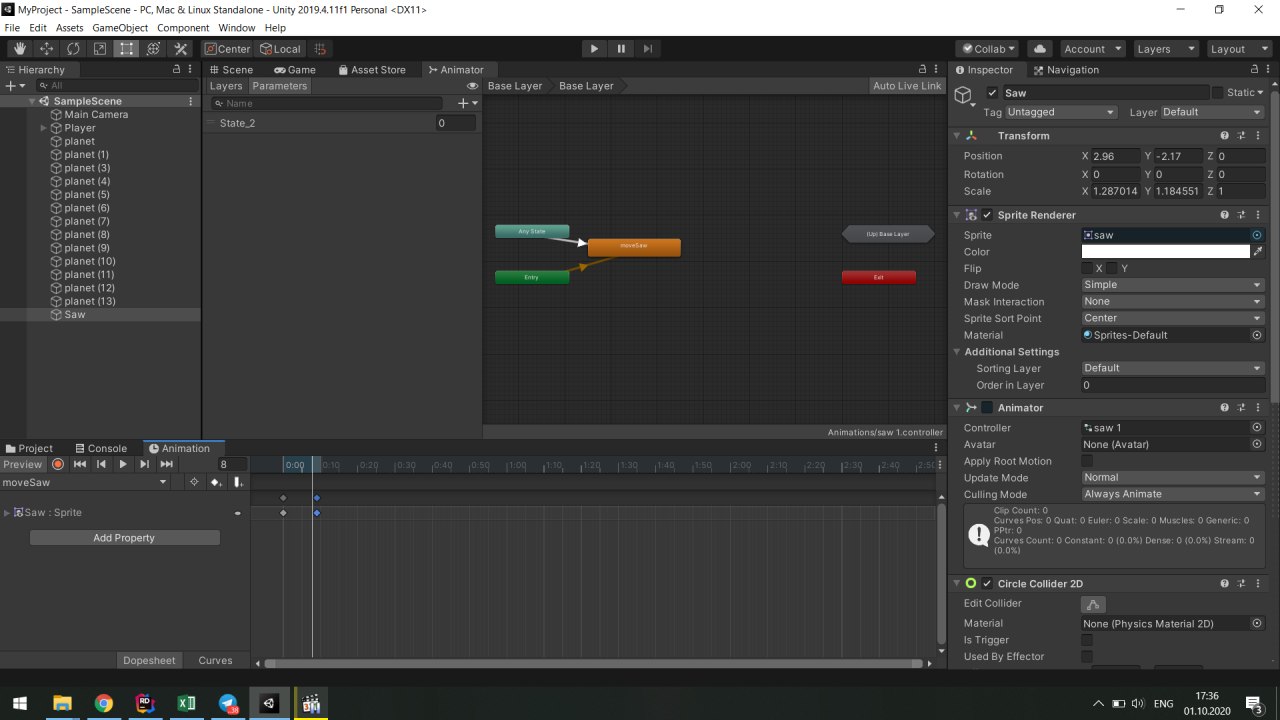
Task: Select the Rect Transform tool
Action: click(126, 49)
